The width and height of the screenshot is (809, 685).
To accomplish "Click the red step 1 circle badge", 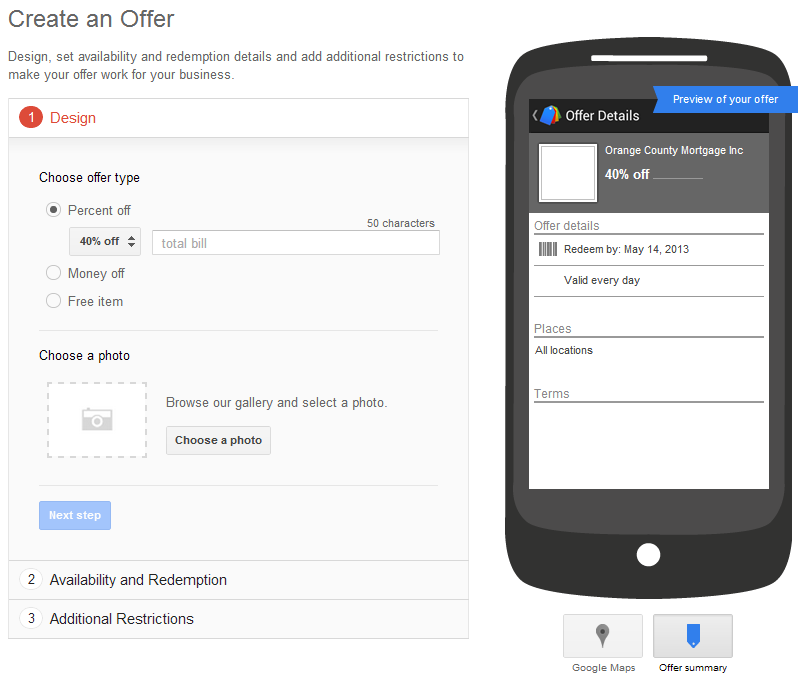I will [31, 117].
